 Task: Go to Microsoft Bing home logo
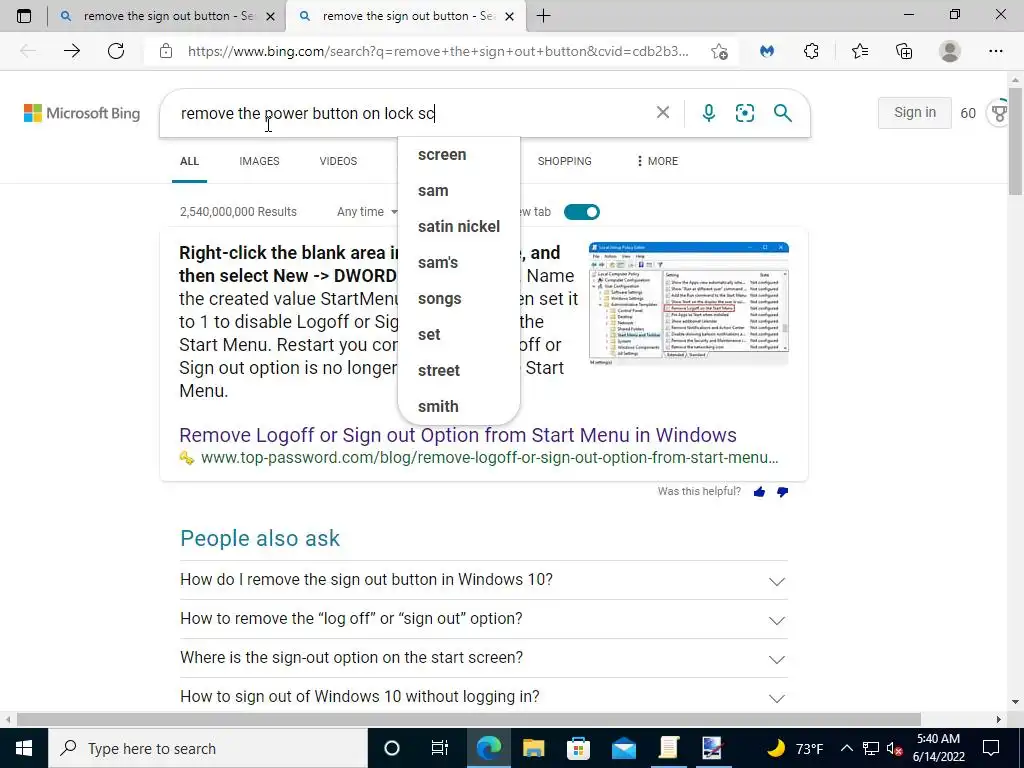(82, 113)
